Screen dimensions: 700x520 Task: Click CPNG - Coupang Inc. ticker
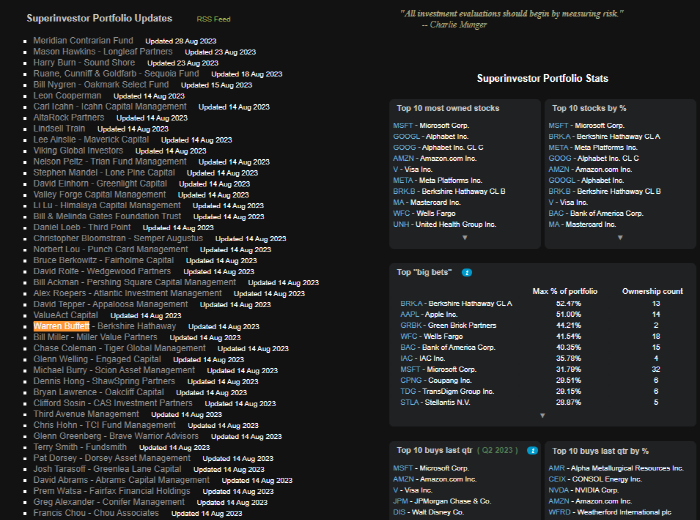411,380
